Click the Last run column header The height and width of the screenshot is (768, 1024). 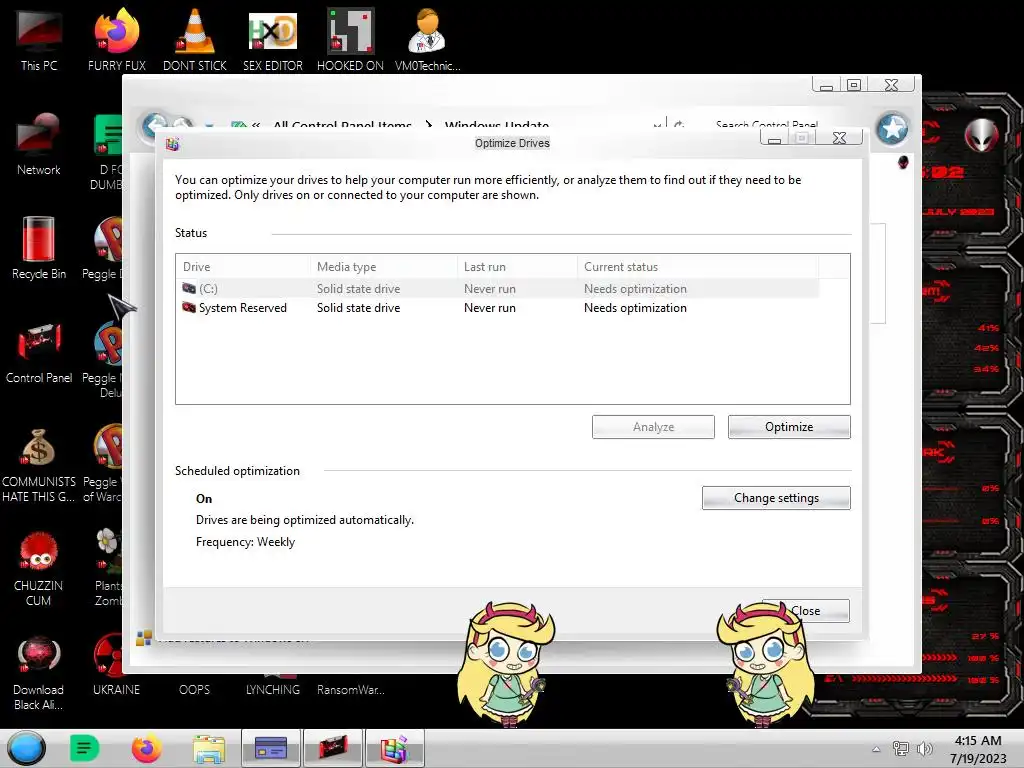[517, 266]
